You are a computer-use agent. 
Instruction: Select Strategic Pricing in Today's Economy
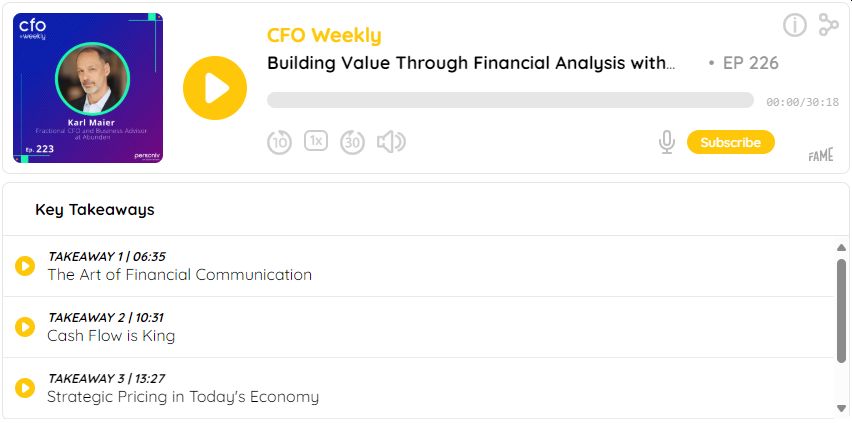(183, 397)
